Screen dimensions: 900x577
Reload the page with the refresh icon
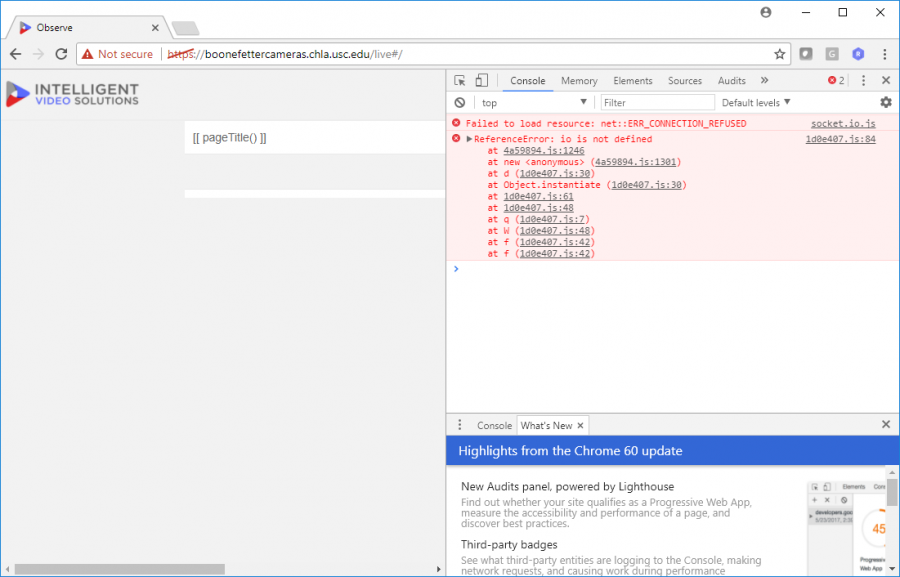tap(61, 54)
